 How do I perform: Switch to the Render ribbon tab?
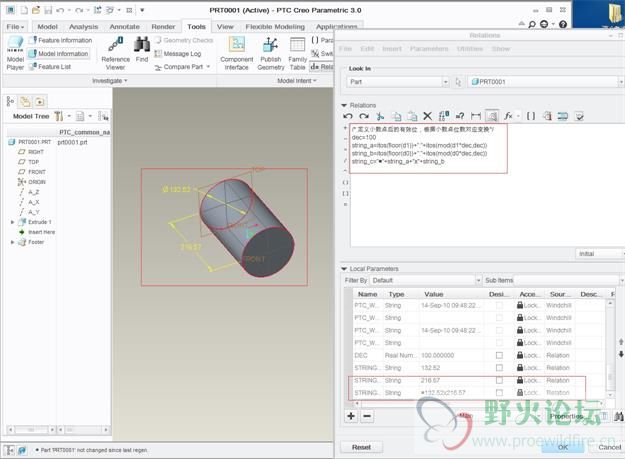pyautogui.click(x=163, y=27)
